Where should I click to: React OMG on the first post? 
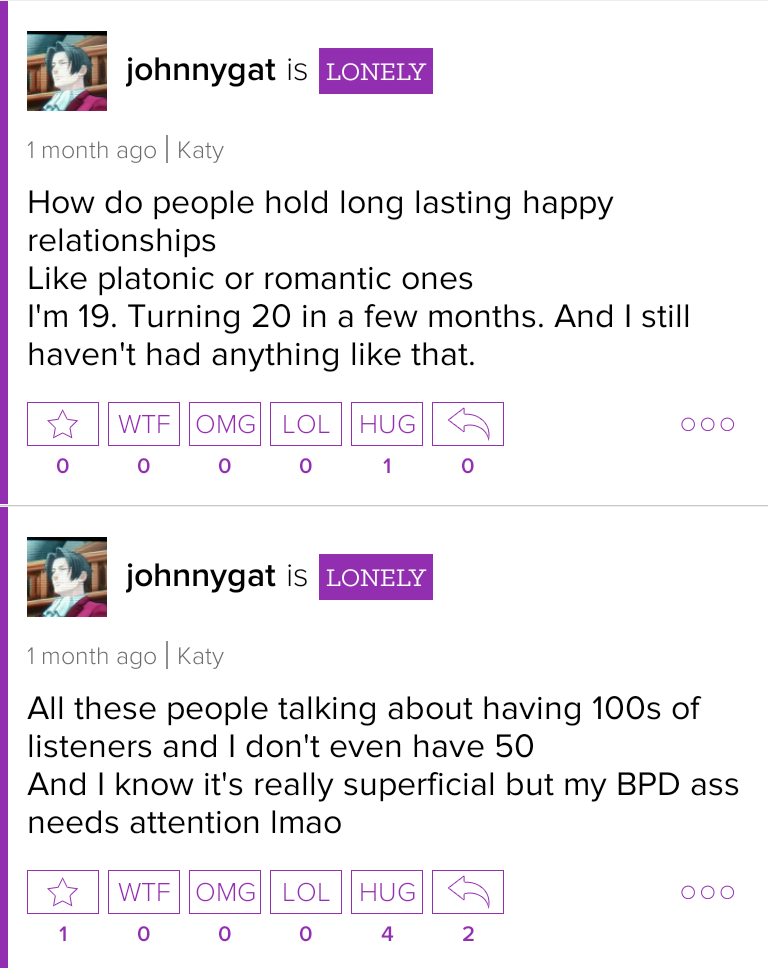(225, 424)
